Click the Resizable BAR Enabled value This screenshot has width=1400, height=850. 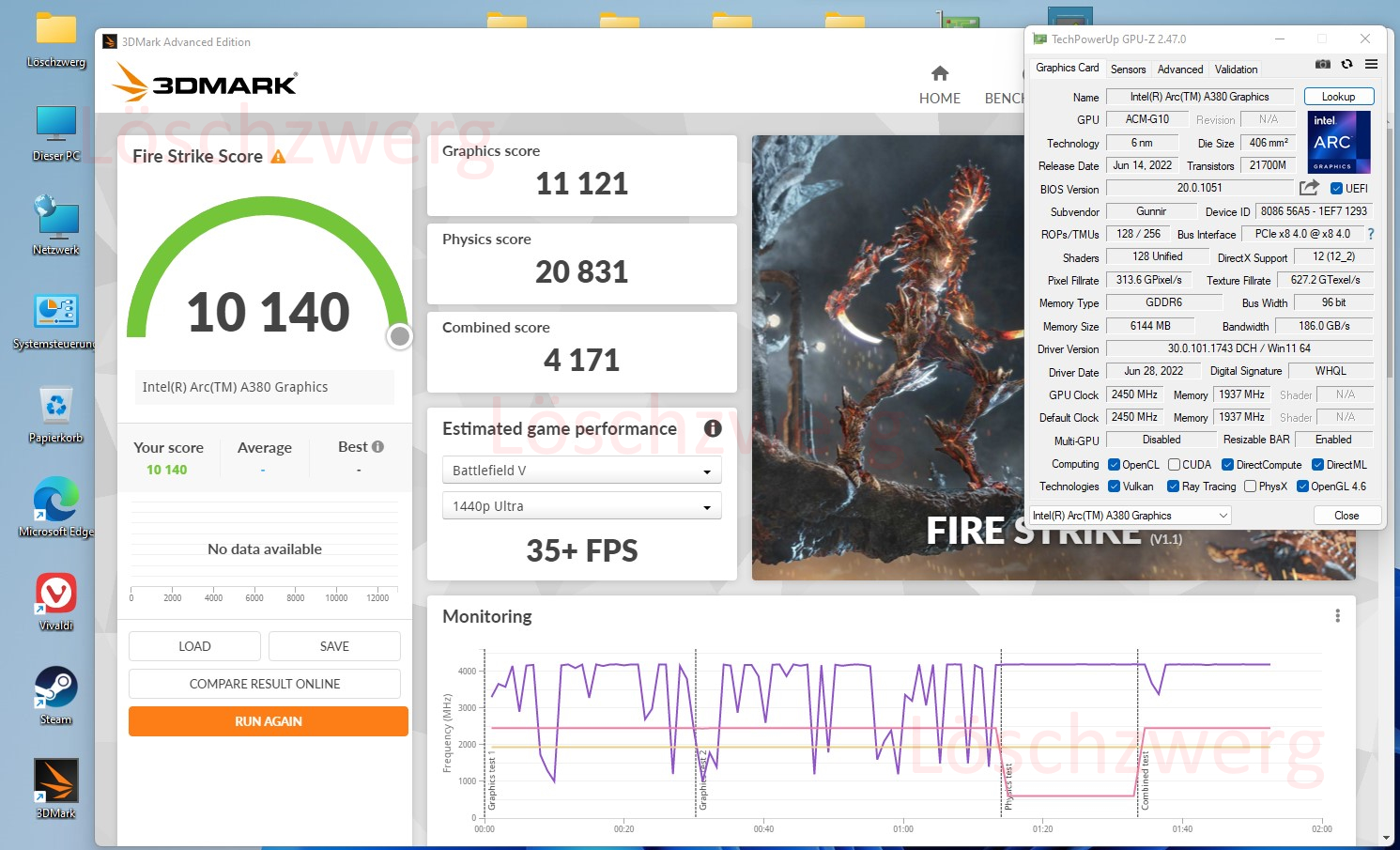1333,440
